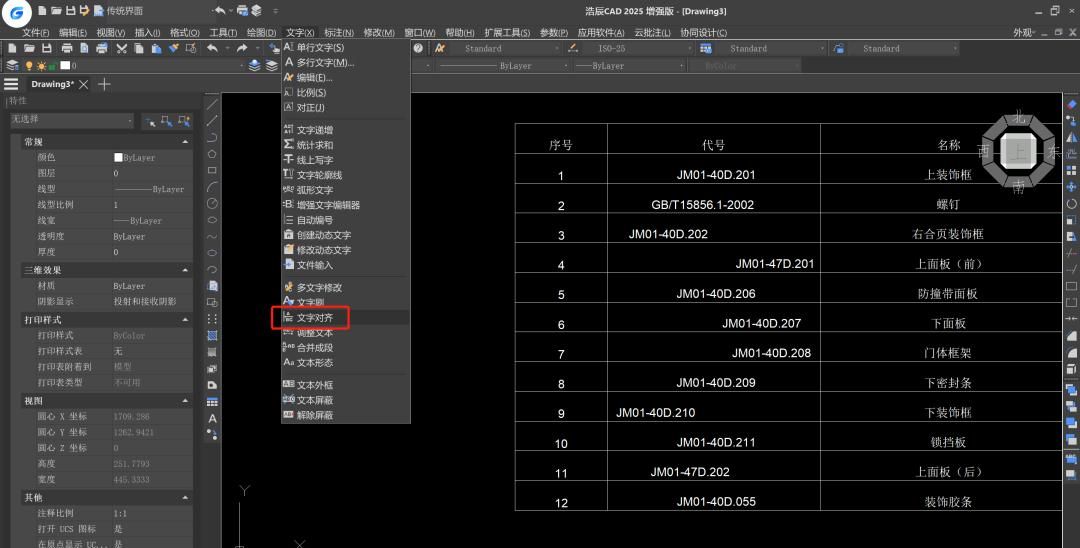This screenshot has height=548, width=1080.
Task: Choose 解除屏蔽 from the text menu
Action: tap(346, 415)
